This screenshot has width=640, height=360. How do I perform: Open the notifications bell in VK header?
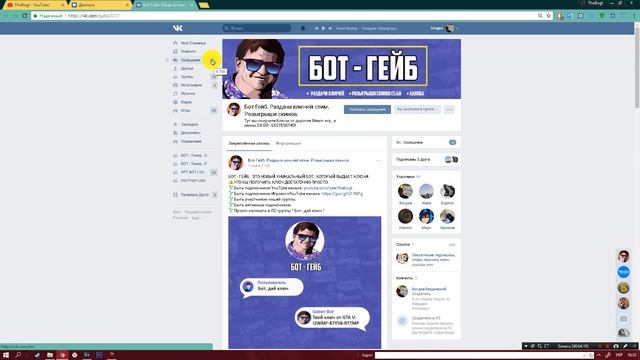pos(303,28)
